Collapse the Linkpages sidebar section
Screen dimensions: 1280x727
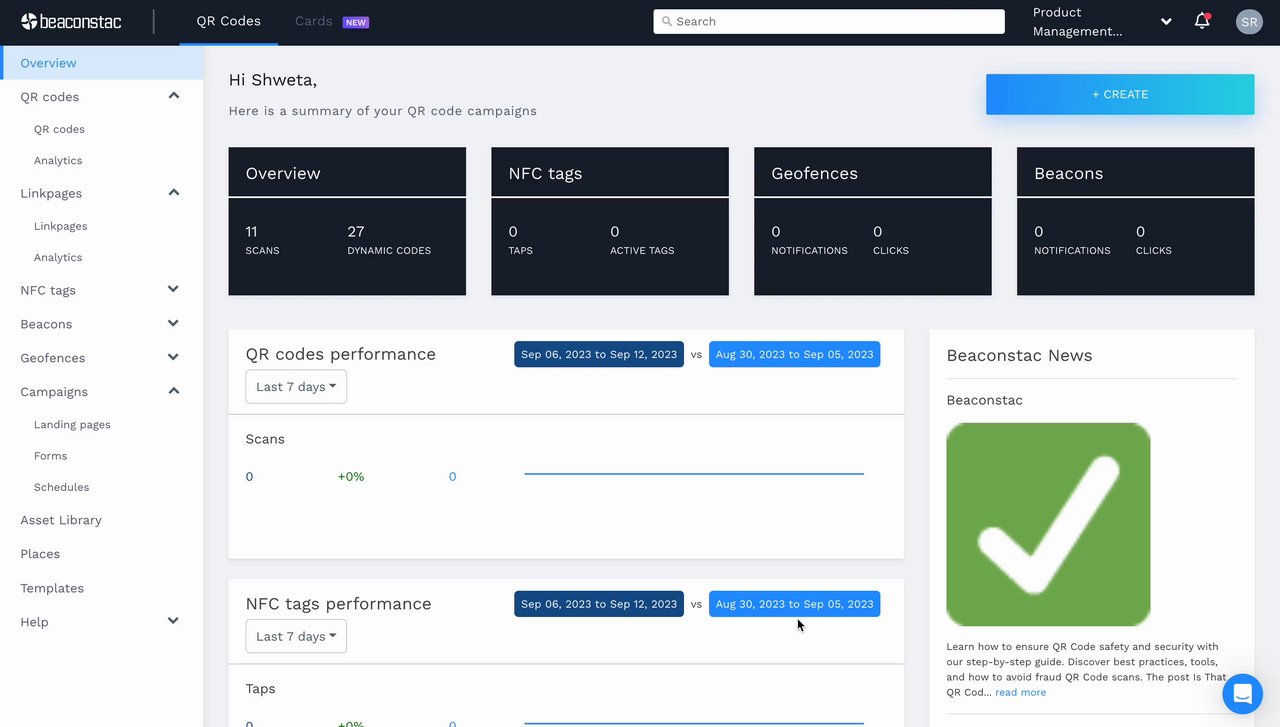coord(173,192)
